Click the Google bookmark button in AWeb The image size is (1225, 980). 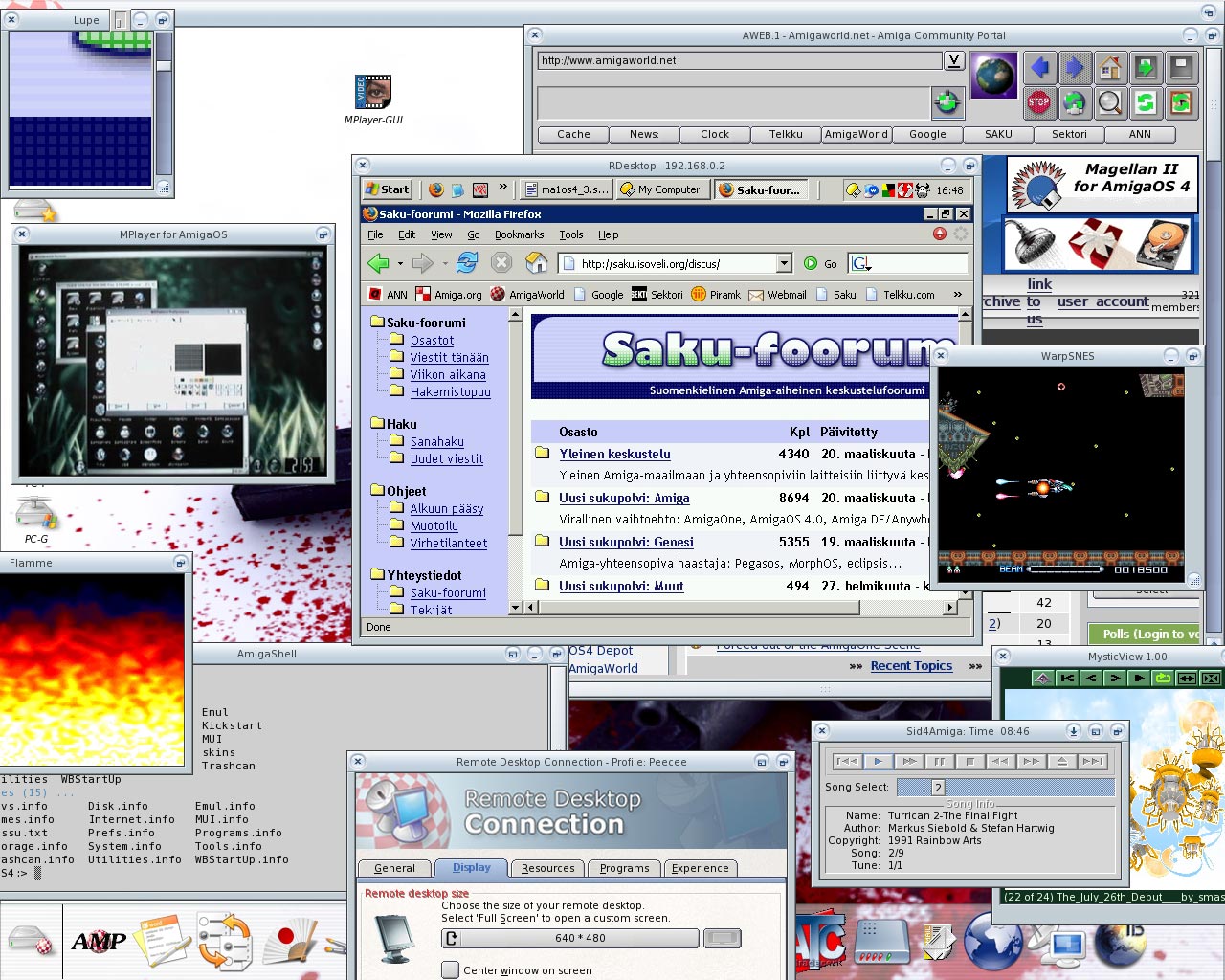[x=927, y=134]
